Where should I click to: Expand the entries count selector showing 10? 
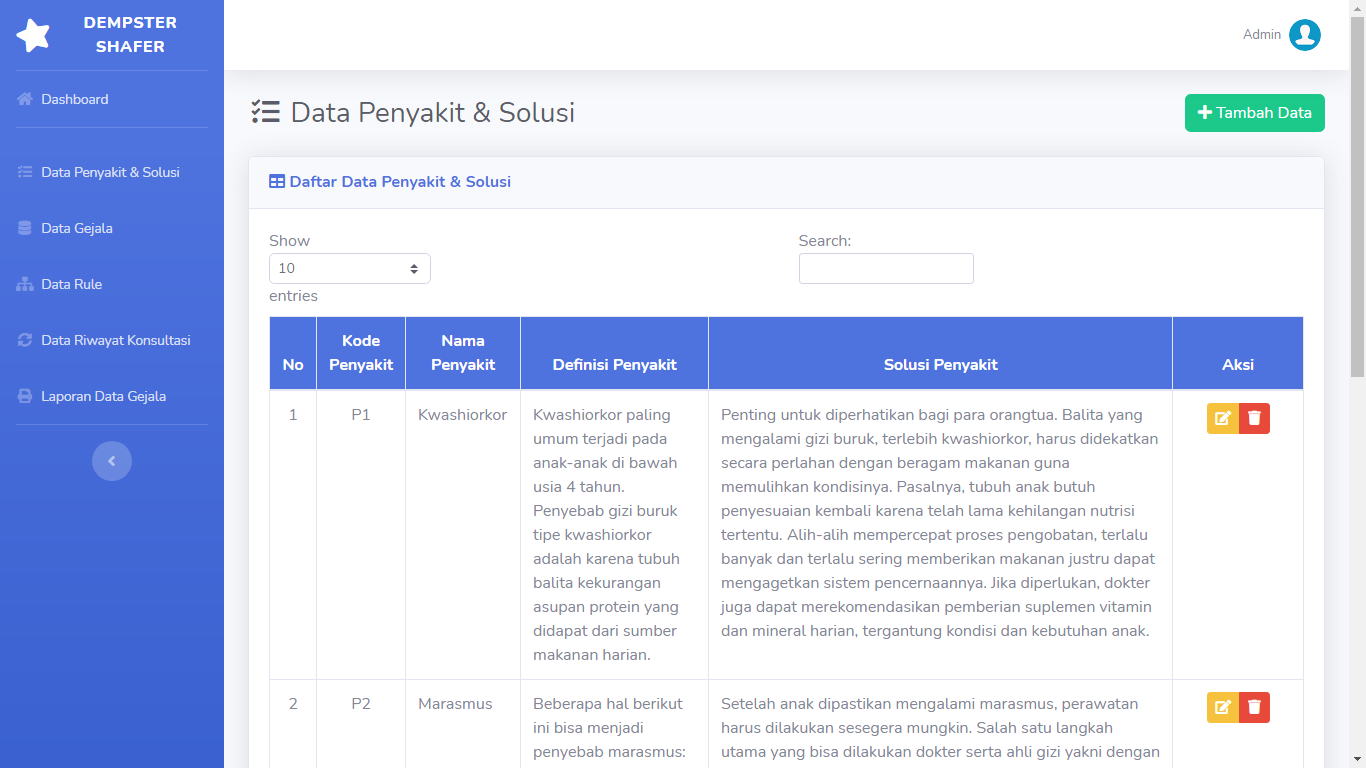(x=349, y=268)
